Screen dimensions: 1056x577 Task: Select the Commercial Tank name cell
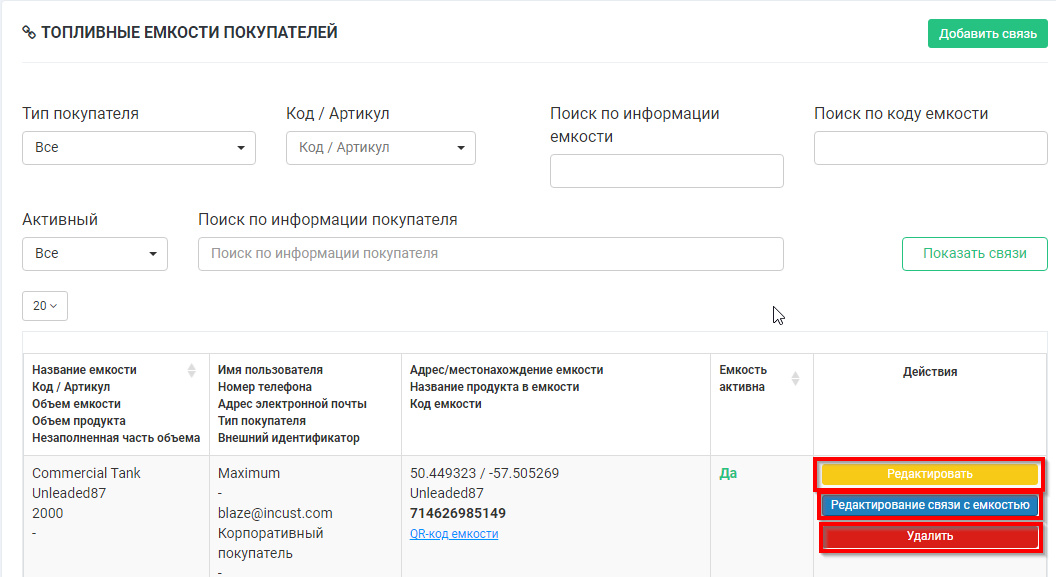86,473
